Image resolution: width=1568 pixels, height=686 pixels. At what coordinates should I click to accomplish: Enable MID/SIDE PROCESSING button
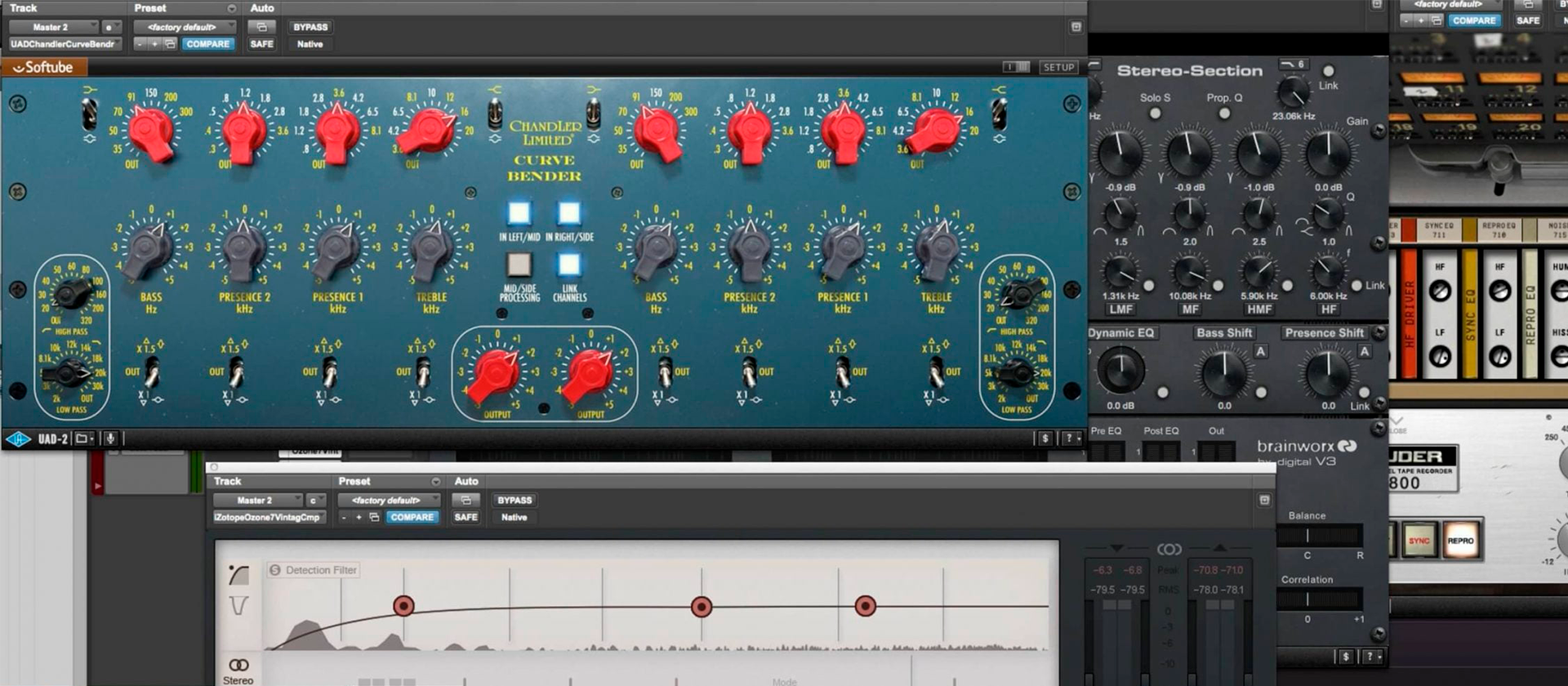[x=519, y=265]
